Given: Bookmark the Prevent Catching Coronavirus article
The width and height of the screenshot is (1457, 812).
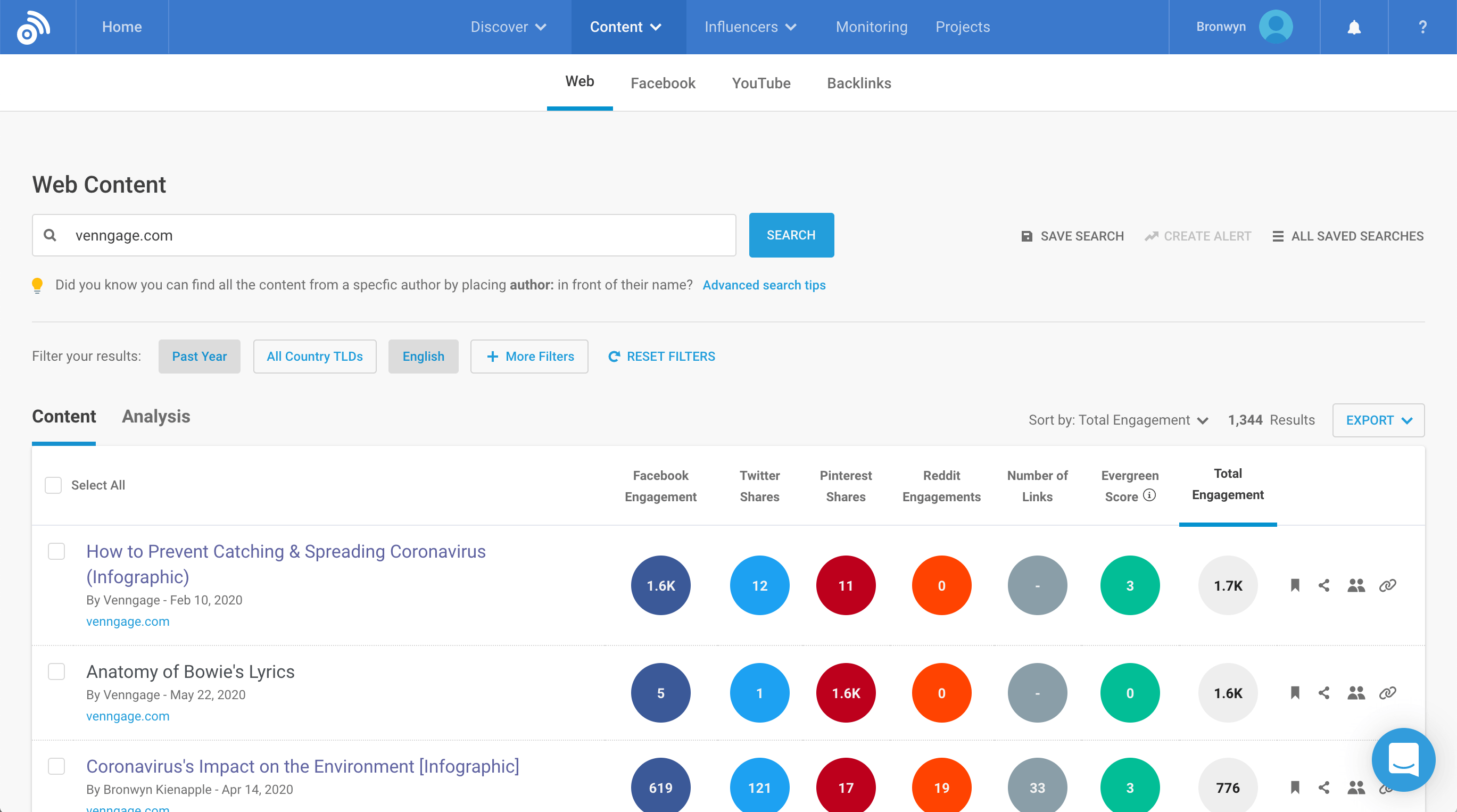Looking at the screenshot, I should pos(1295,585).
